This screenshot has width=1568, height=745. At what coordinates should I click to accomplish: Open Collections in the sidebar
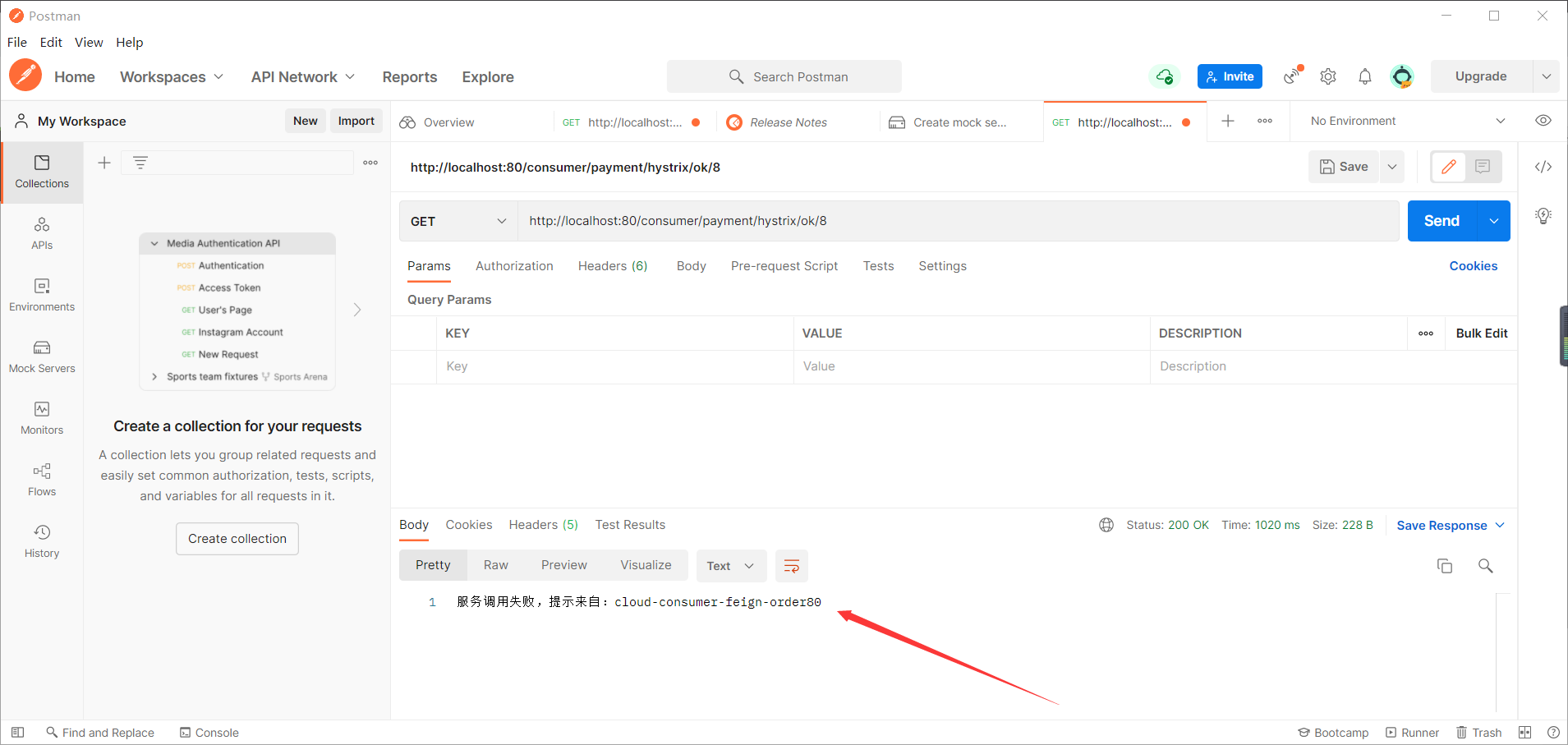click(42, 172)
